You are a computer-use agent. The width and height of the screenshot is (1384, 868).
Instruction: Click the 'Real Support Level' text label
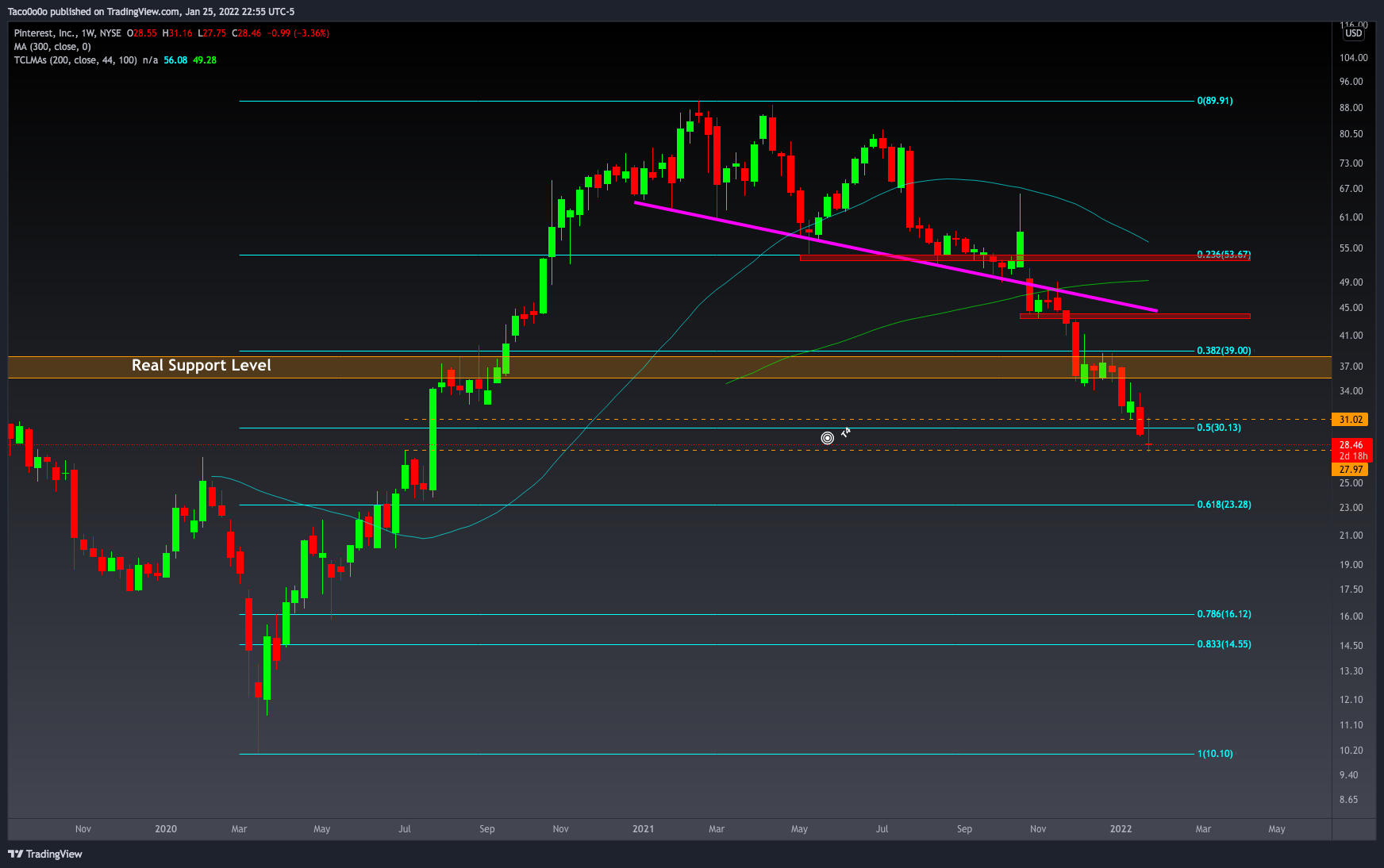(201, 365)
